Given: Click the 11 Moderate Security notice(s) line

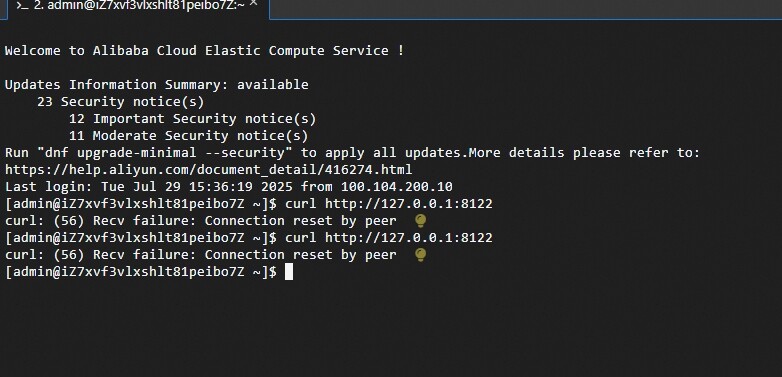Looking at the screenshot, I should 189,136.
